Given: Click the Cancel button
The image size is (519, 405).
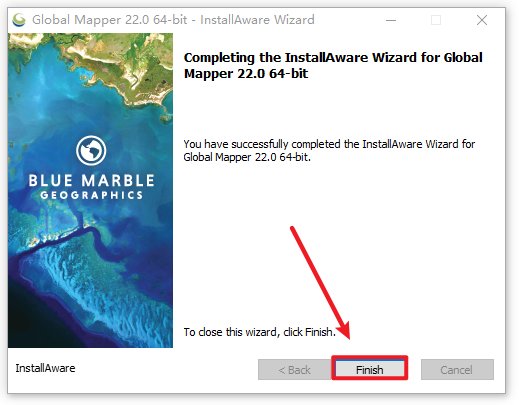Looking at the screenshot, I should (457, 369).
